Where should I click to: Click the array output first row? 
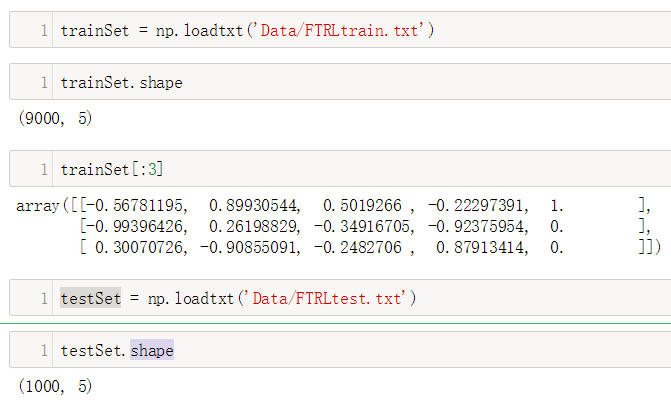[x=334, y=206]
